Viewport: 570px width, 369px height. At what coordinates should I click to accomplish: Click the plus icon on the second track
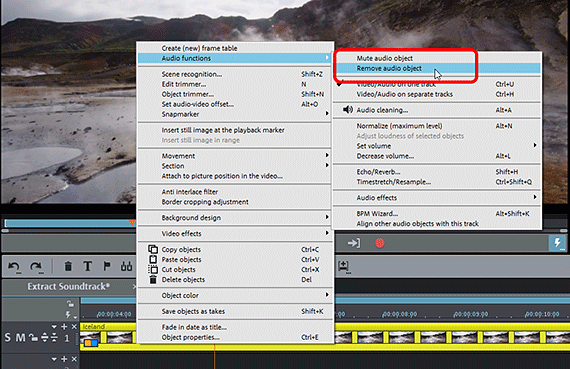point(64,359)
